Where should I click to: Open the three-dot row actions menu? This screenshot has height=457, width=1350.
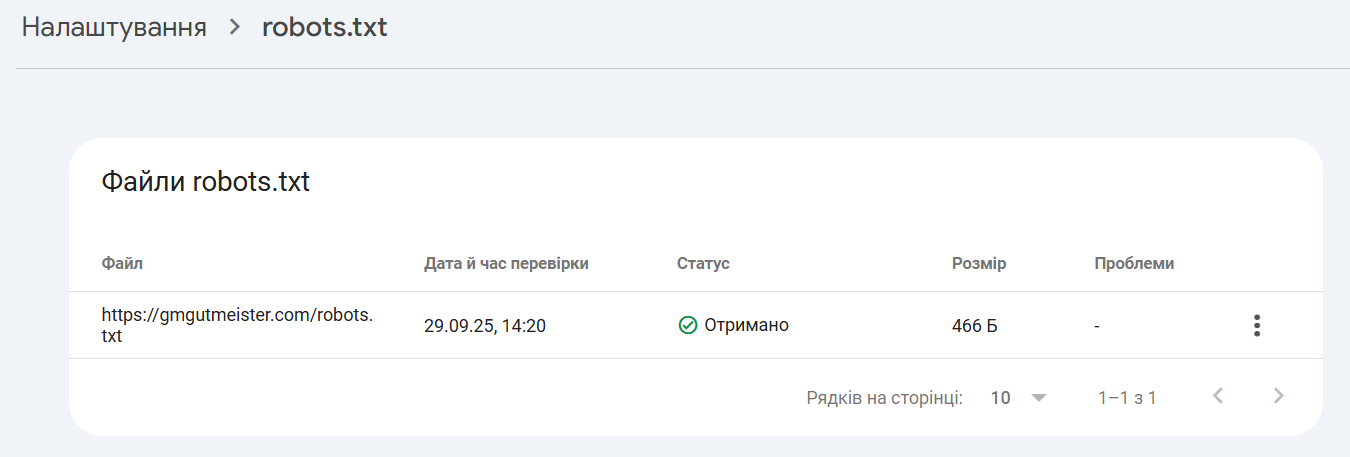(1257, 325)
